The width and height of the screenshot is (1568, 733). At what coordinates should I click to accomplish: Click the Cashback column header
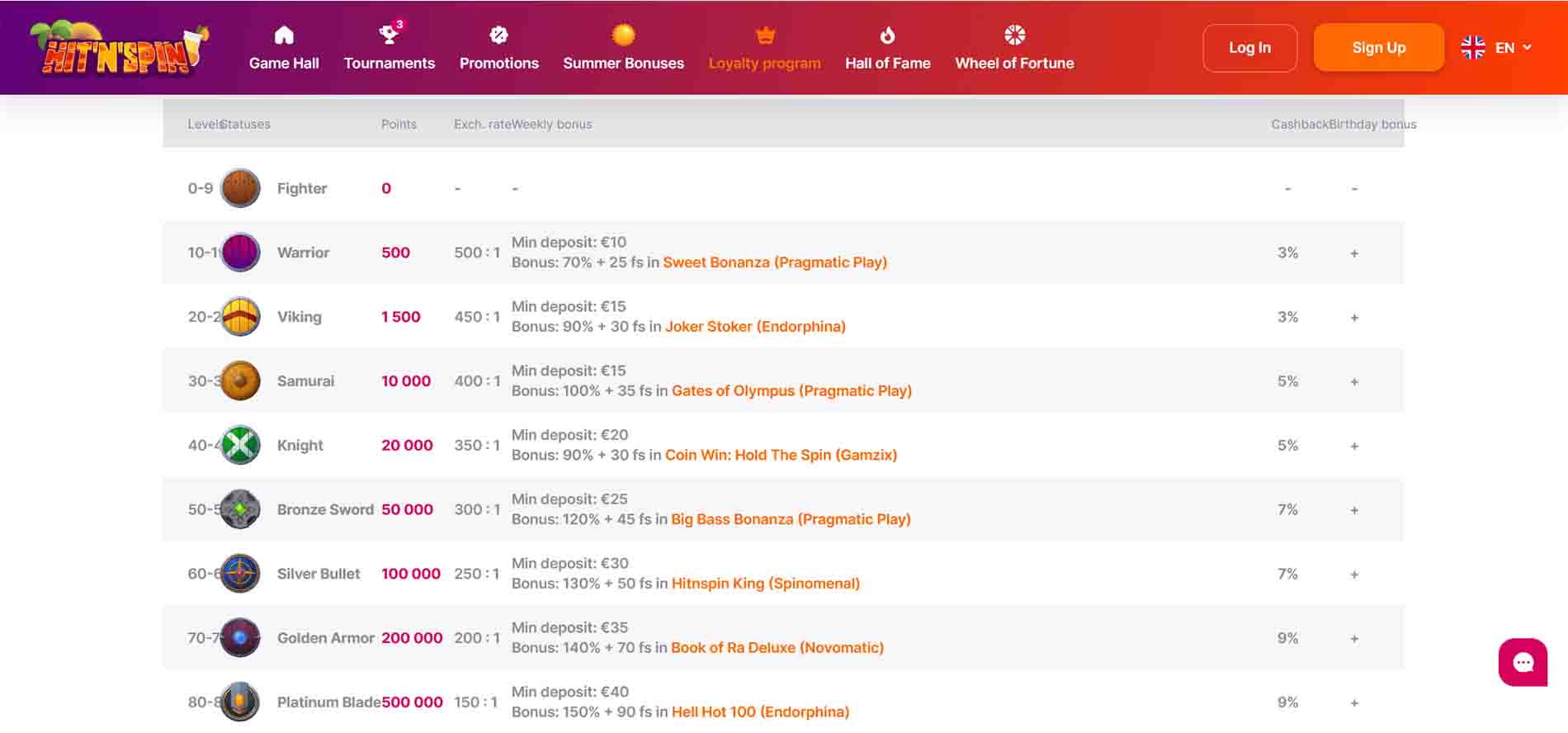(x=1300, y=124)
